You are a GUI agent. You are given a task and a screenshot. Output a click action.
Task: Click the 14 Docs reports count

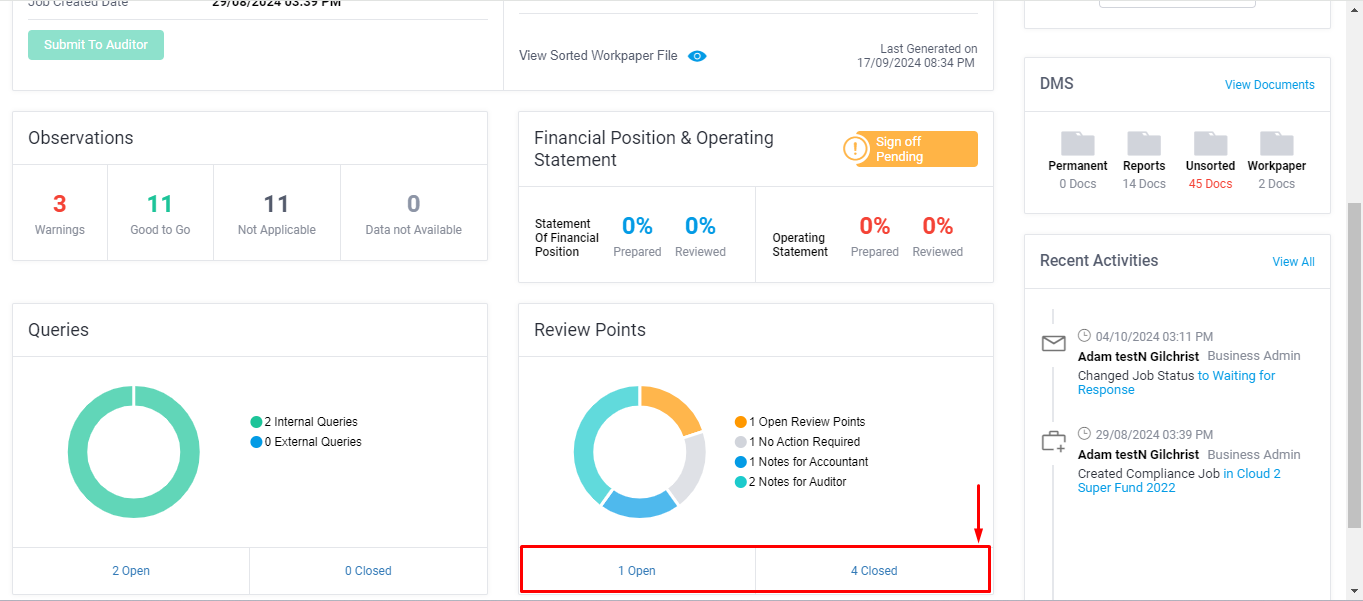pos(1144,184)
